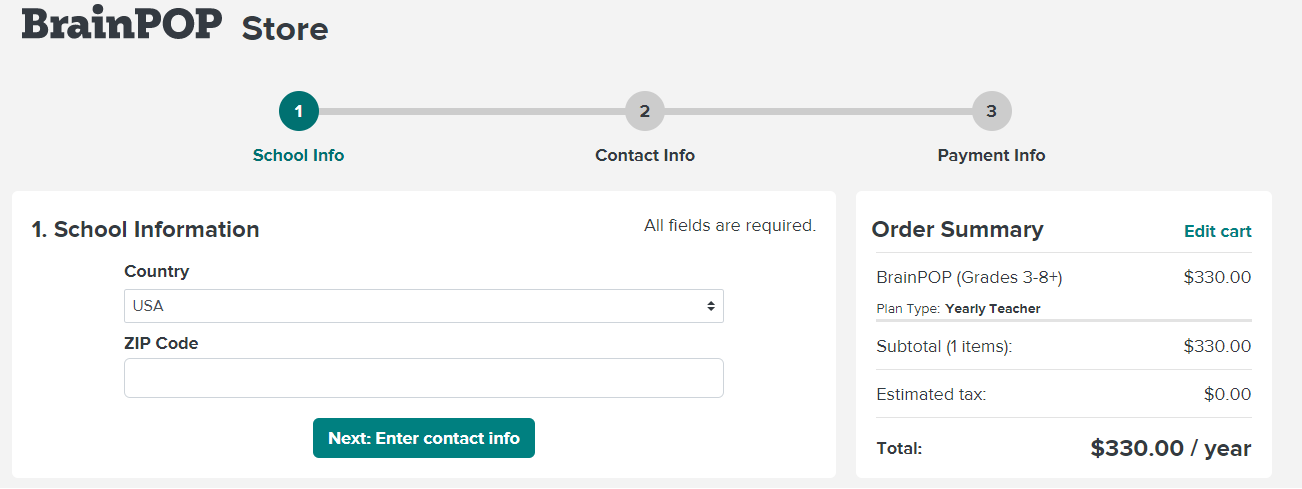Select step 1 circle in progress bar
The image size is (1302, 489).
(299, 111)
